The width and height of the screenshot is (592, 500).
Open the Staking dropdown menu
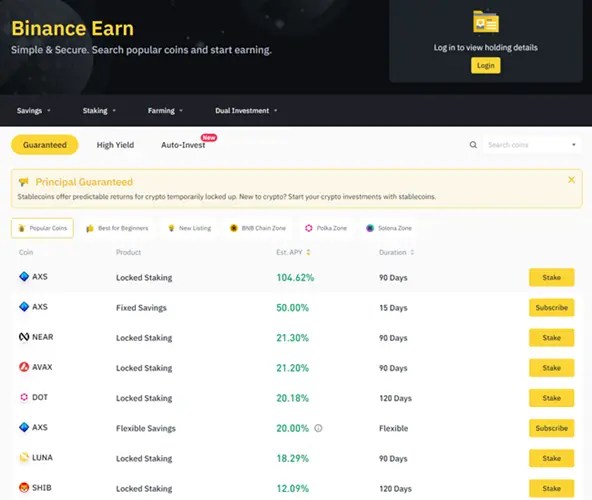[99, 111]
